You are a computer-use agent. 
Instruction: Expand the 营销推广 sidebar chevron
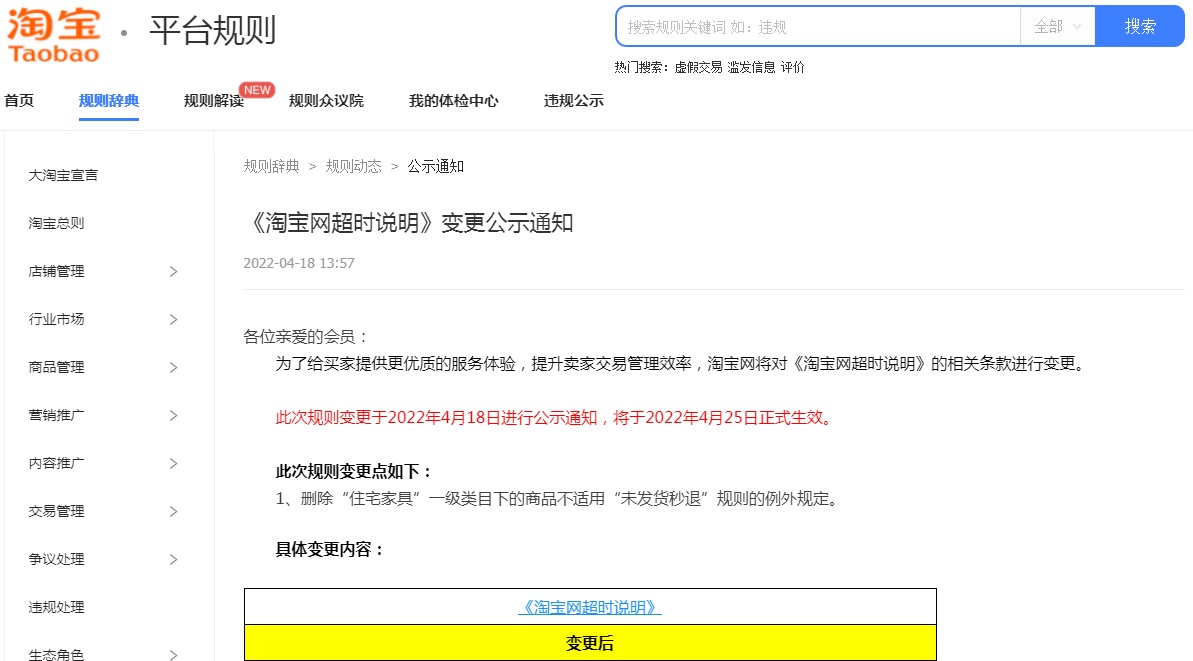tap(173, 415)
